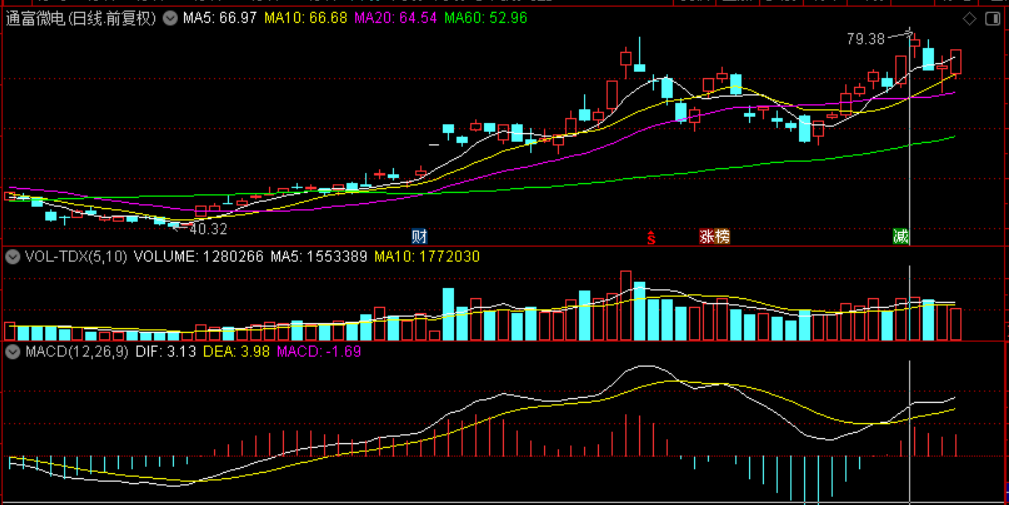This screenshot has height=505, width=1009.
Task: Click the red S marker under chart
Action: point(651,237)
